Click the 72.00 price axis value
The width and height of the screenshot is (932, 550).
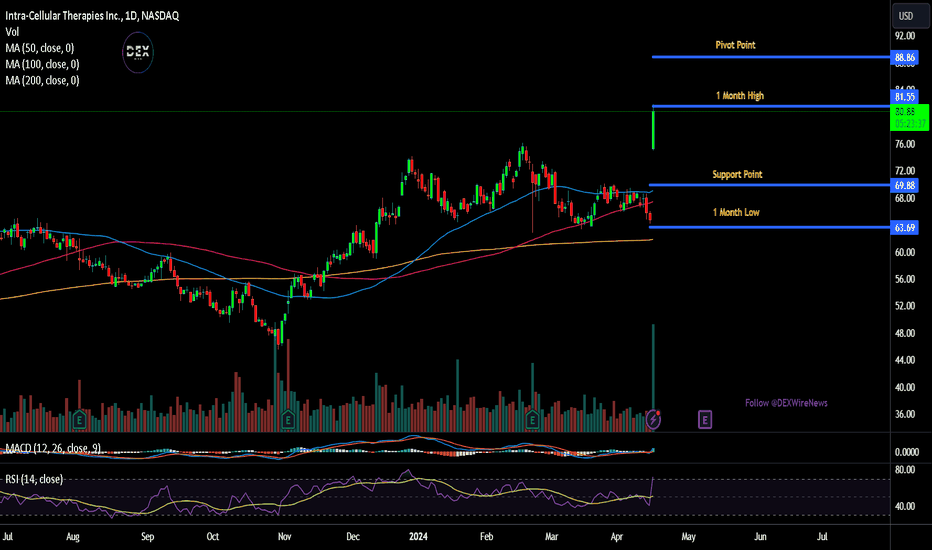pyautogui.click(x=905, y=171)
